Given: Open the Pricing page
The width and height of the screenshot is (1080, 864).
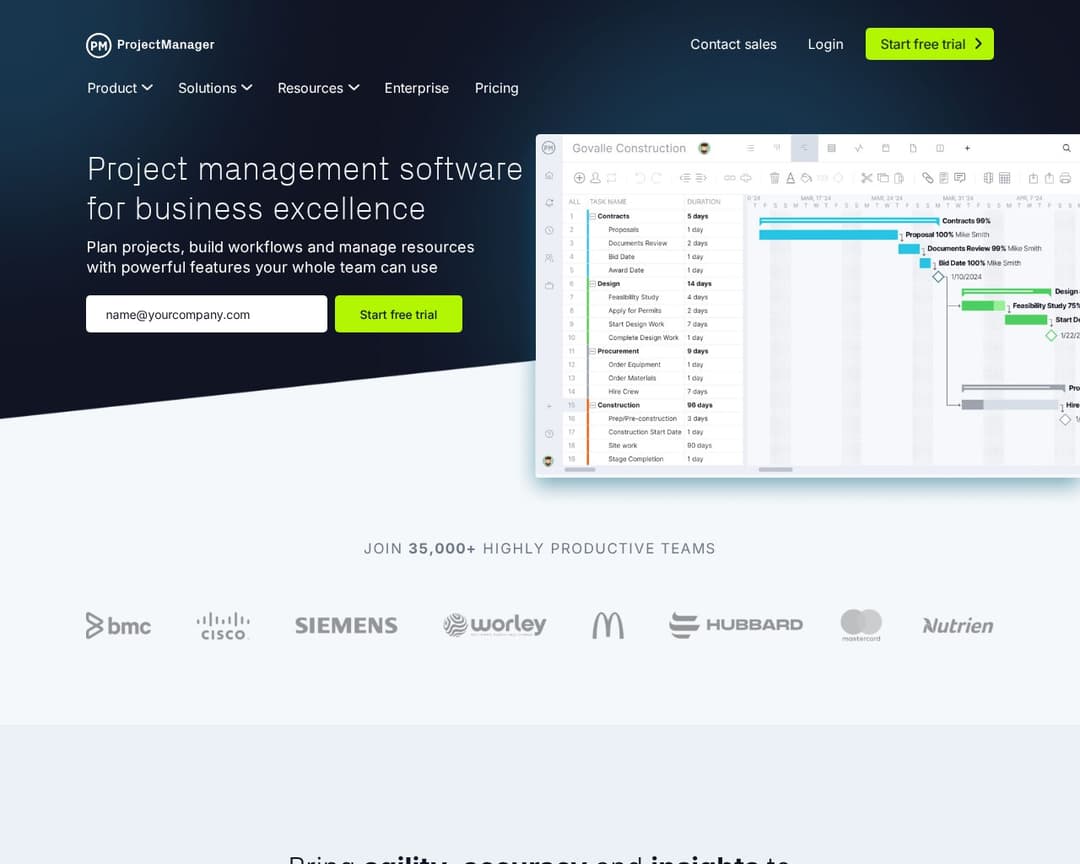Looking at the screenshot, I should pyautogui.click(x=497, y=88).
